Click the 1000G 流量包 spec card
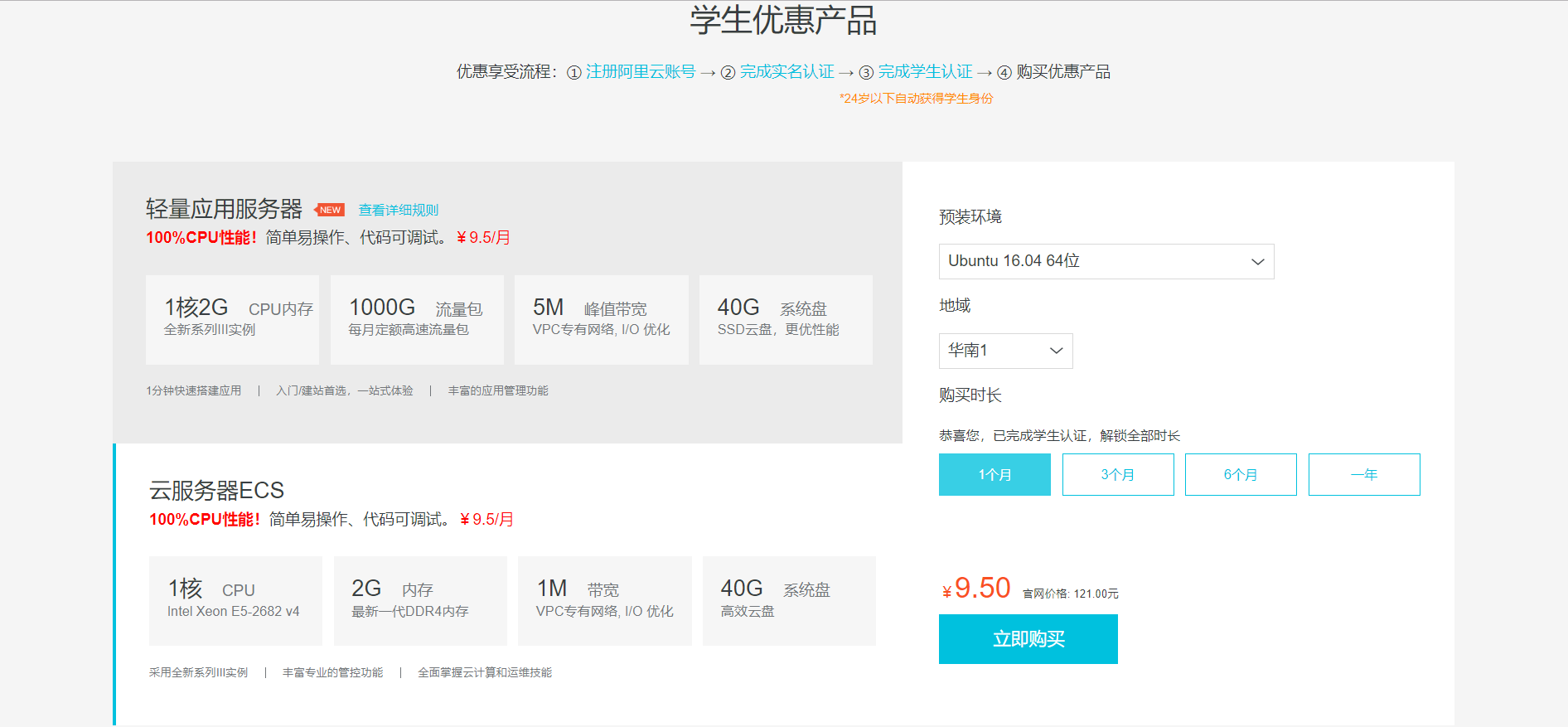This screenshot has width=1568, height=727. 417,320
